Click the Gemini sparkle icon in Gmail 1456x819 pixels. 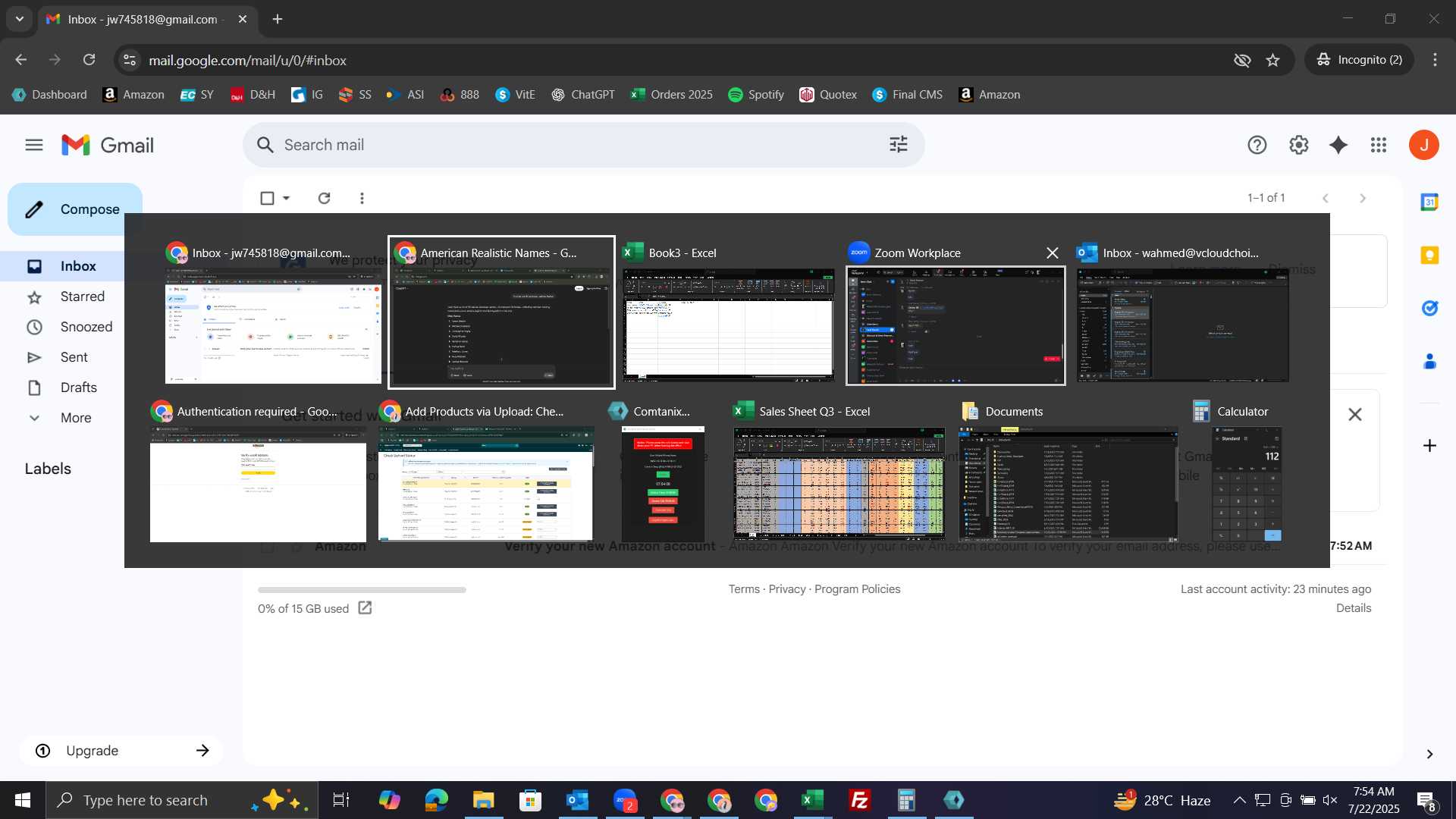(x=1338, y=145)
